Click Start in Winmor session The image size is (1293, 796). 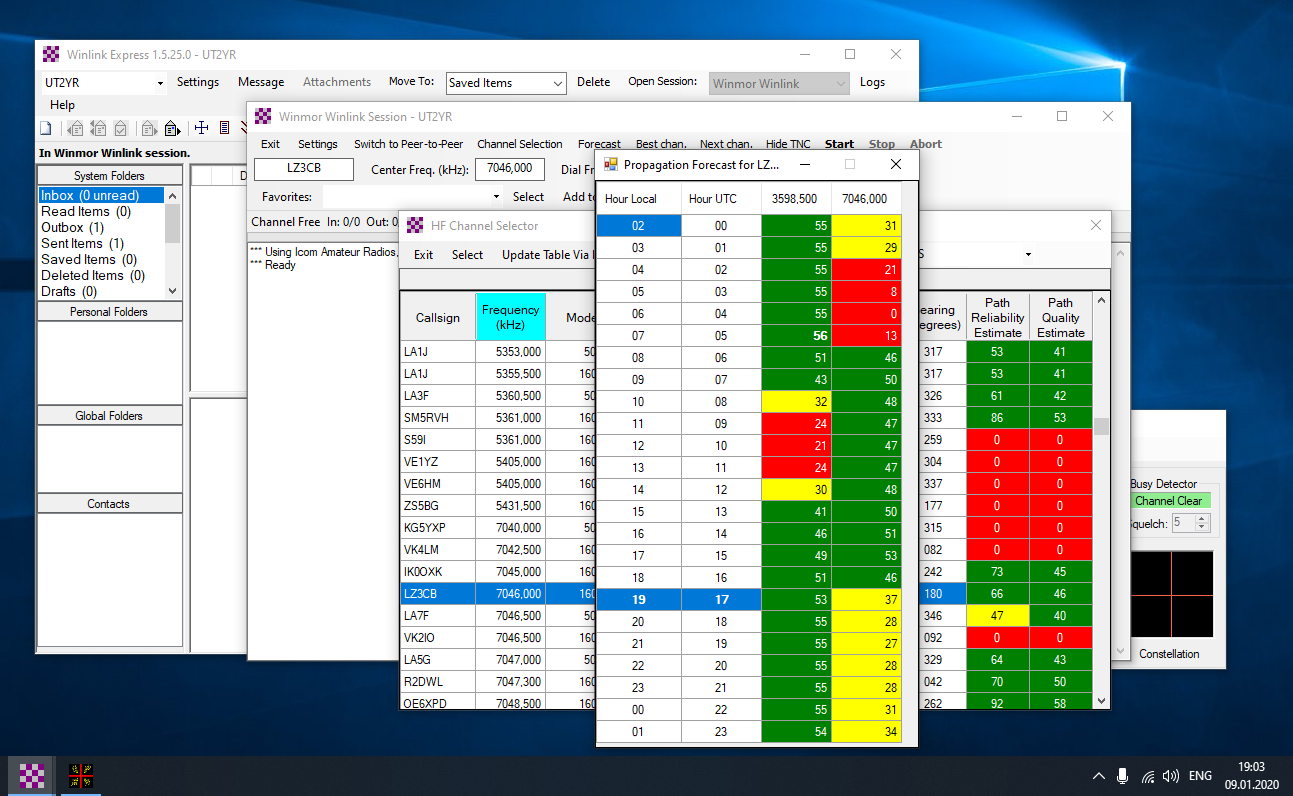839,144
